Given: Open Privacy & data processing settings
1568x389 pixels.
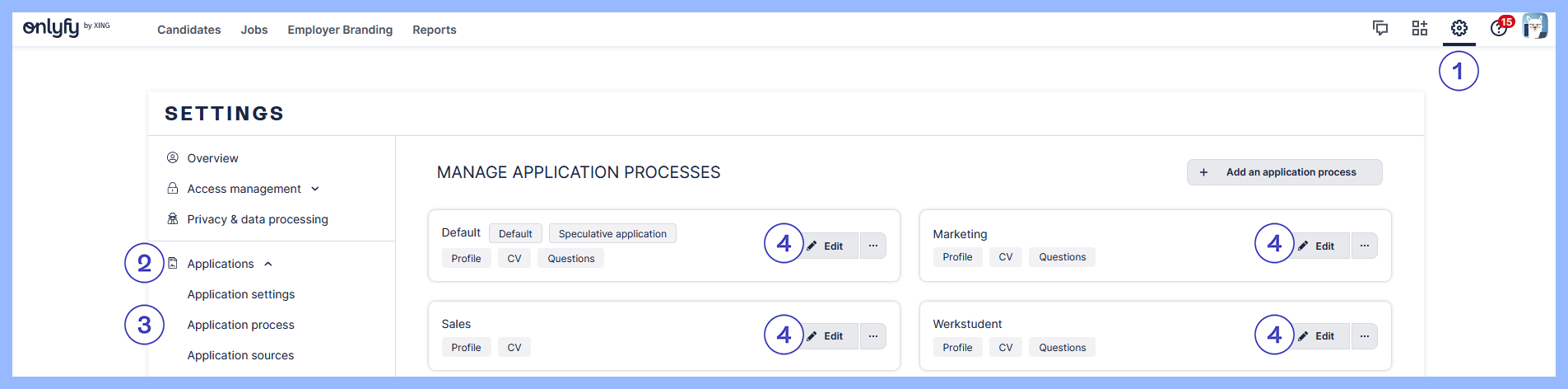Looking at the screenshot, I should coord(257,219).
